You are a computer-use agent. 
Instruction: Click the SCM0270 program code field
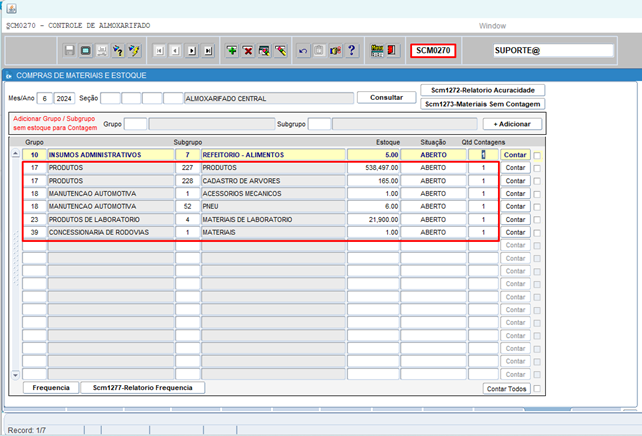point(433,50)
